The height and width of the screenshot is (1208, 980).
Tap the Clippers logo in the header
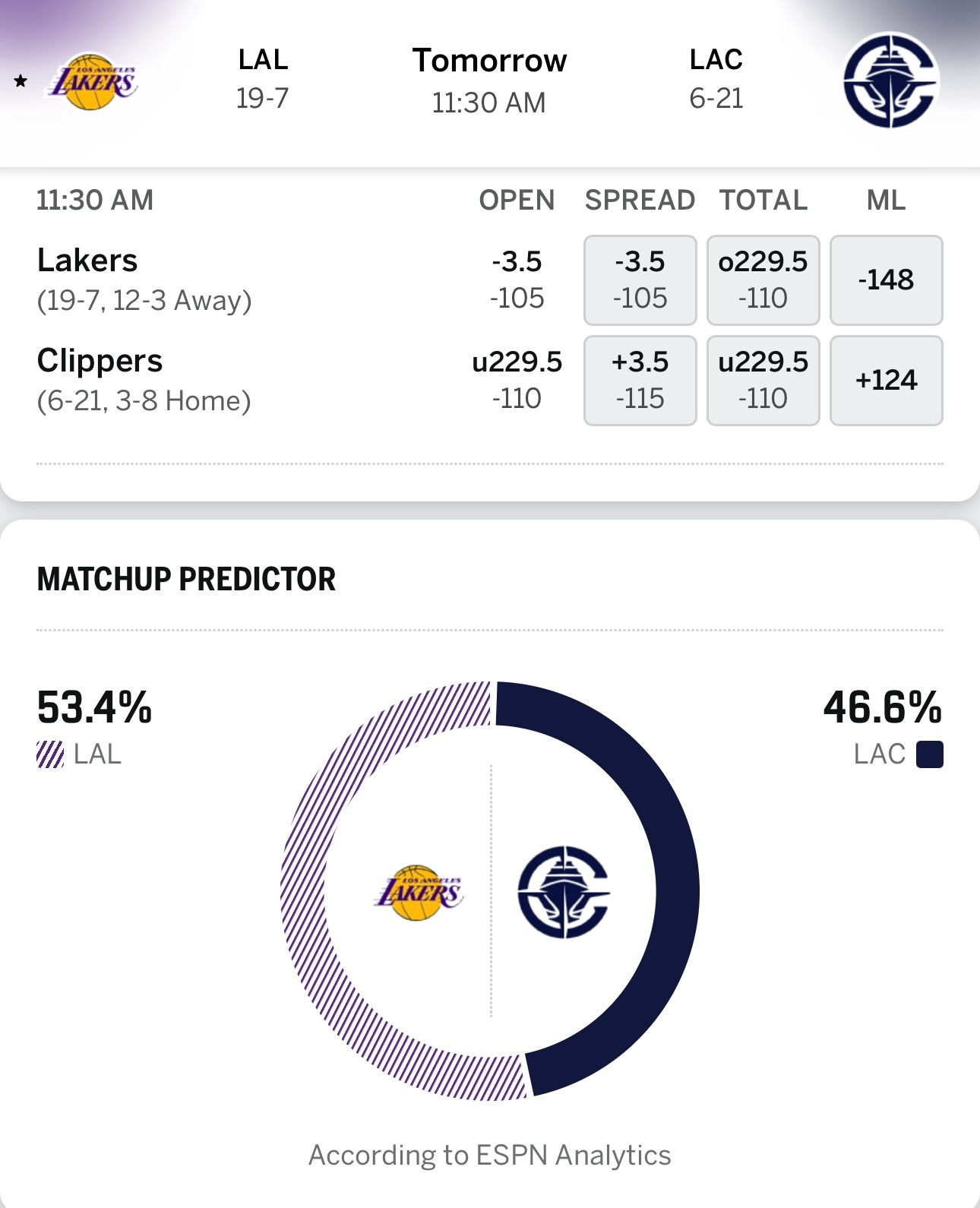[890, 80]
